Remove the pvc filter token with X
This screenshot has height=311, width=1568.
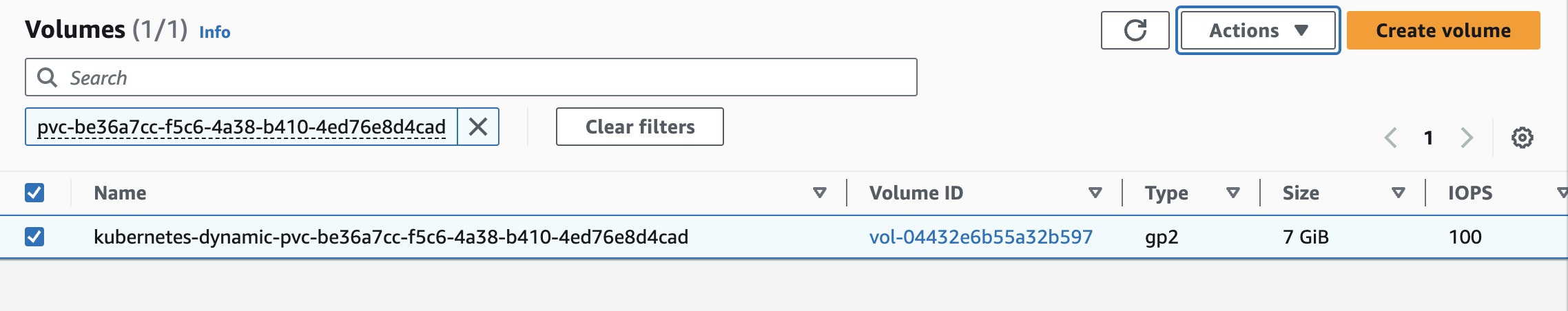[x=478, y=127]
